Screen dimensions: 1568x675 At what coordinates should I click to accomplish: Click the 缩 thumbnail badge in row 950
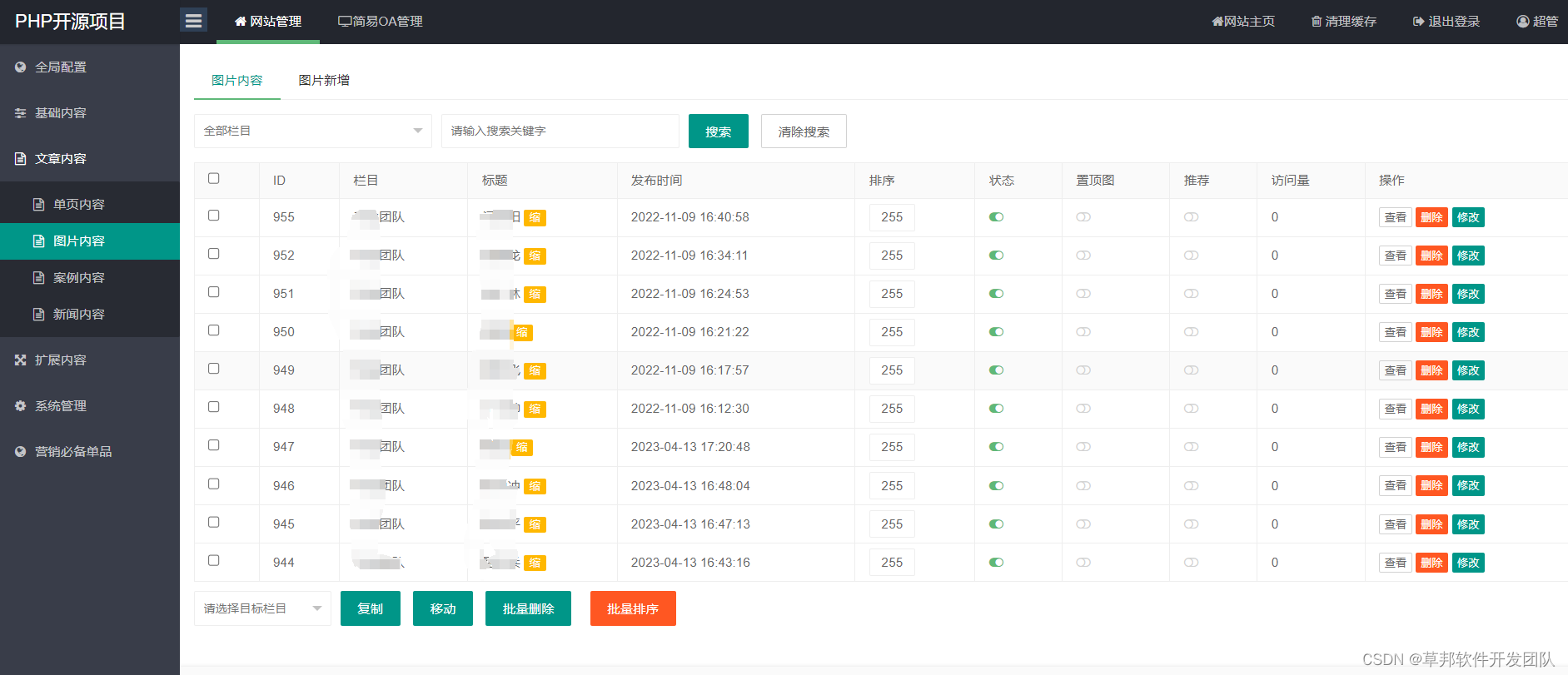[521, 333]
